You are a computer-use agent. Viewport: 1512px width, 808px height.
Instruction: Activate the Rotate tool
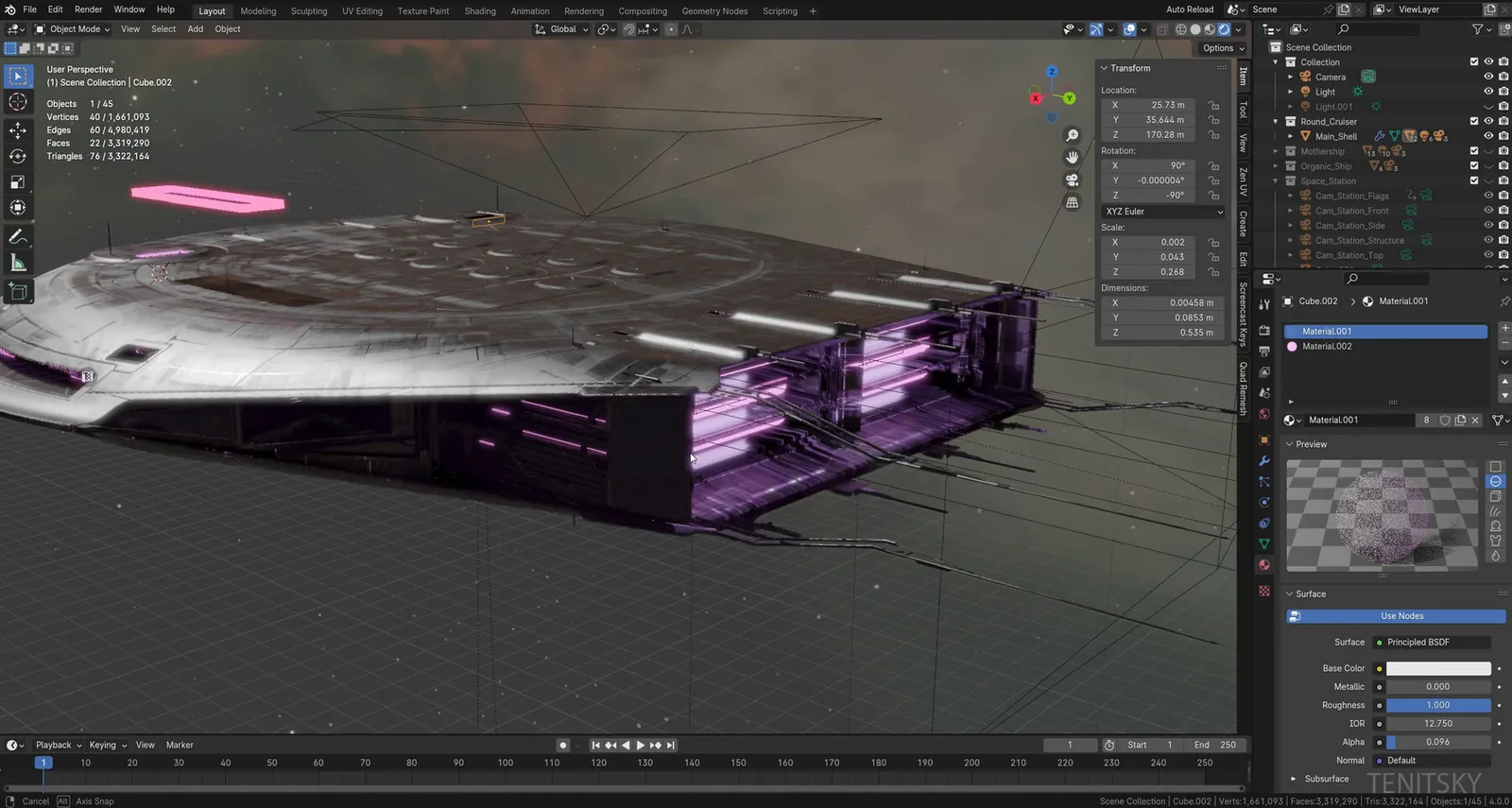click(18, 156)
